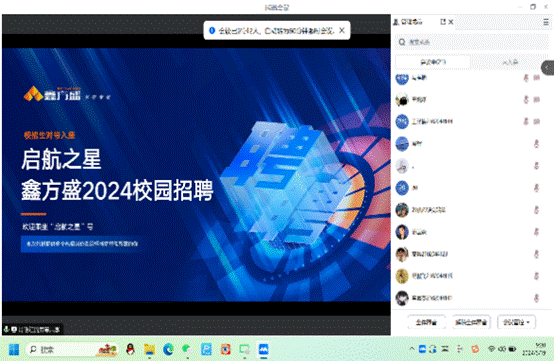Click the member search field
The image size is (554, 361).
click(472, 42)
